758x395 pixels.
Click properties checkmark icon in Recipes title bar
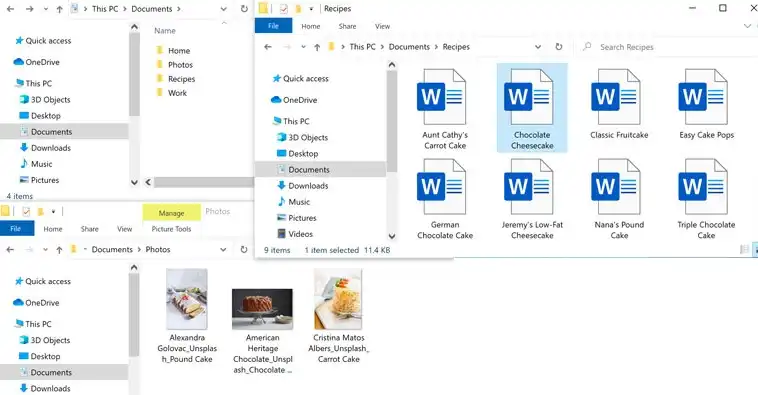click(284, 9)
